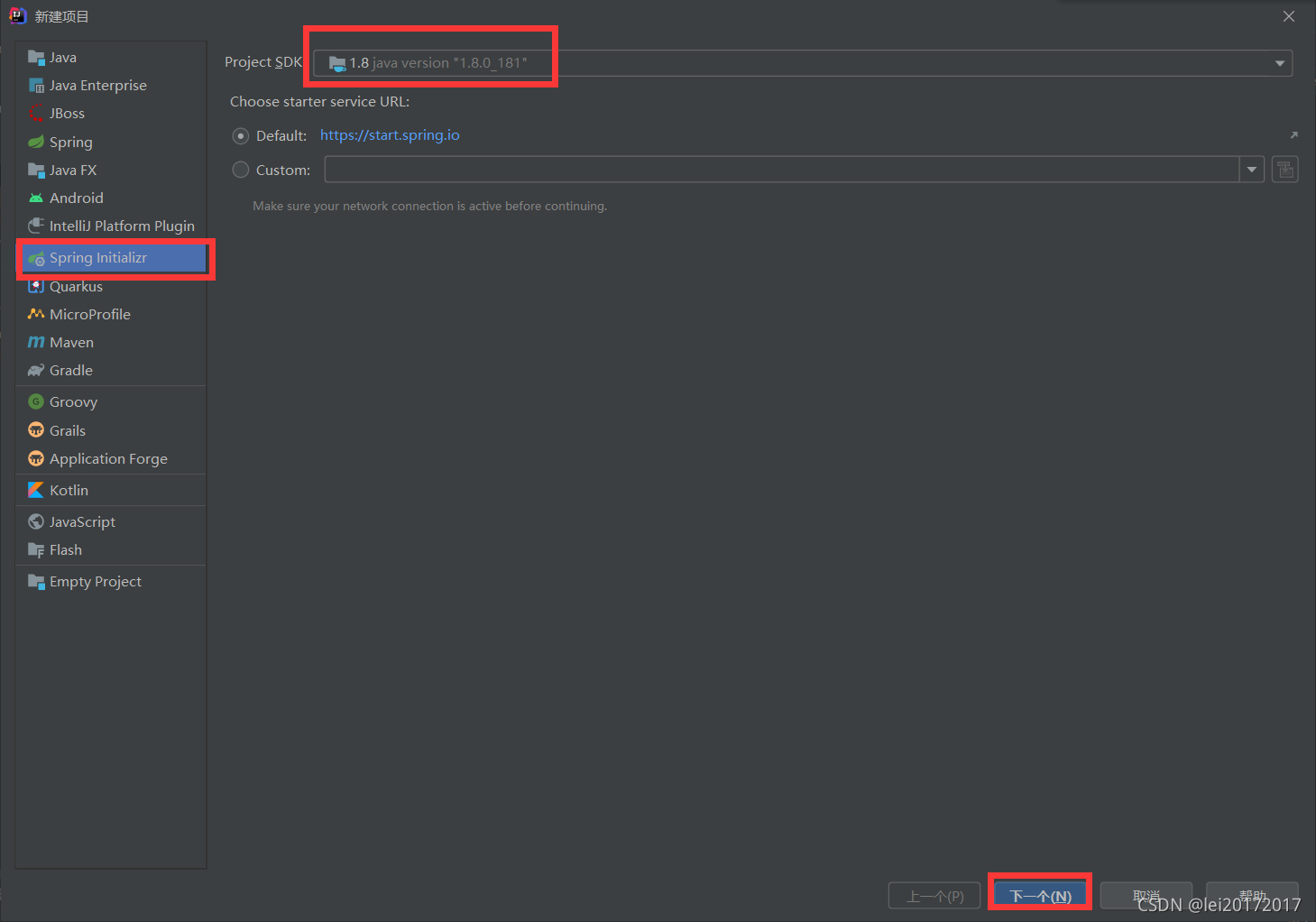Image resolution: width=1316 pixels, height=922 pixels.
Task: Click the Android robot icon
Action: pyautogui.click(x=36, y=198)
